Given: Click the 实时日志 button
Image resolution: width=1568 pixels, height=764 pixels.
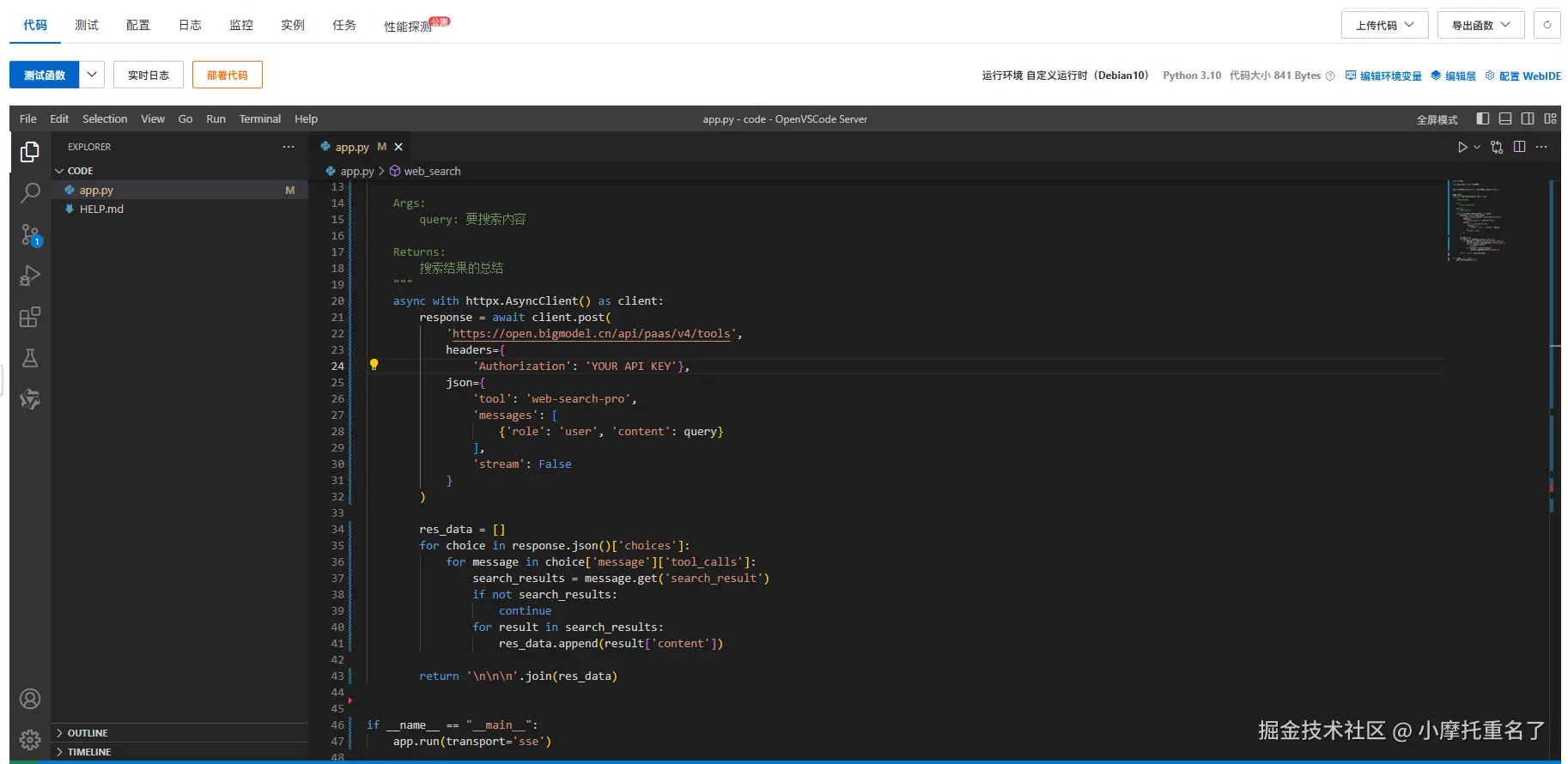Looking at the screenshot, I should pos(149,75).
